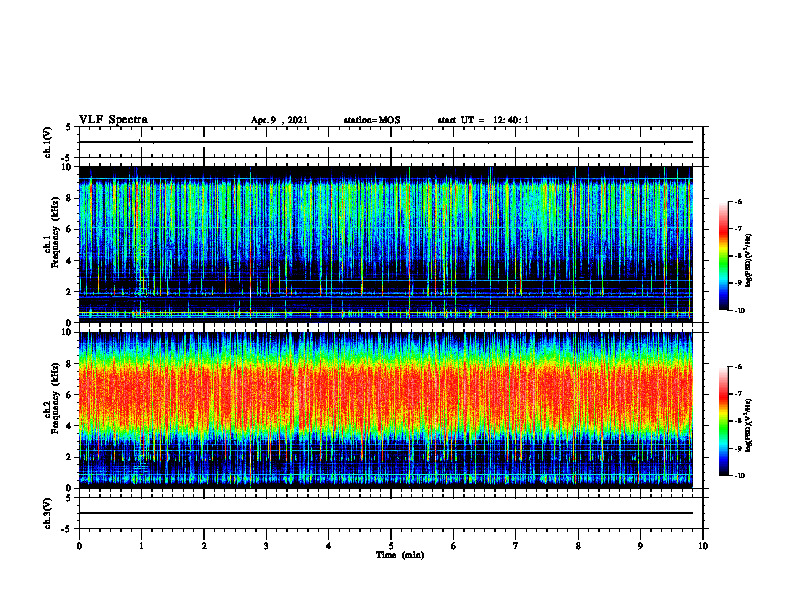Click the ch.3 voltage waveform trace line
Image resolution: width=792 pixels, height=612 pixels.
(x=386, y=513)
